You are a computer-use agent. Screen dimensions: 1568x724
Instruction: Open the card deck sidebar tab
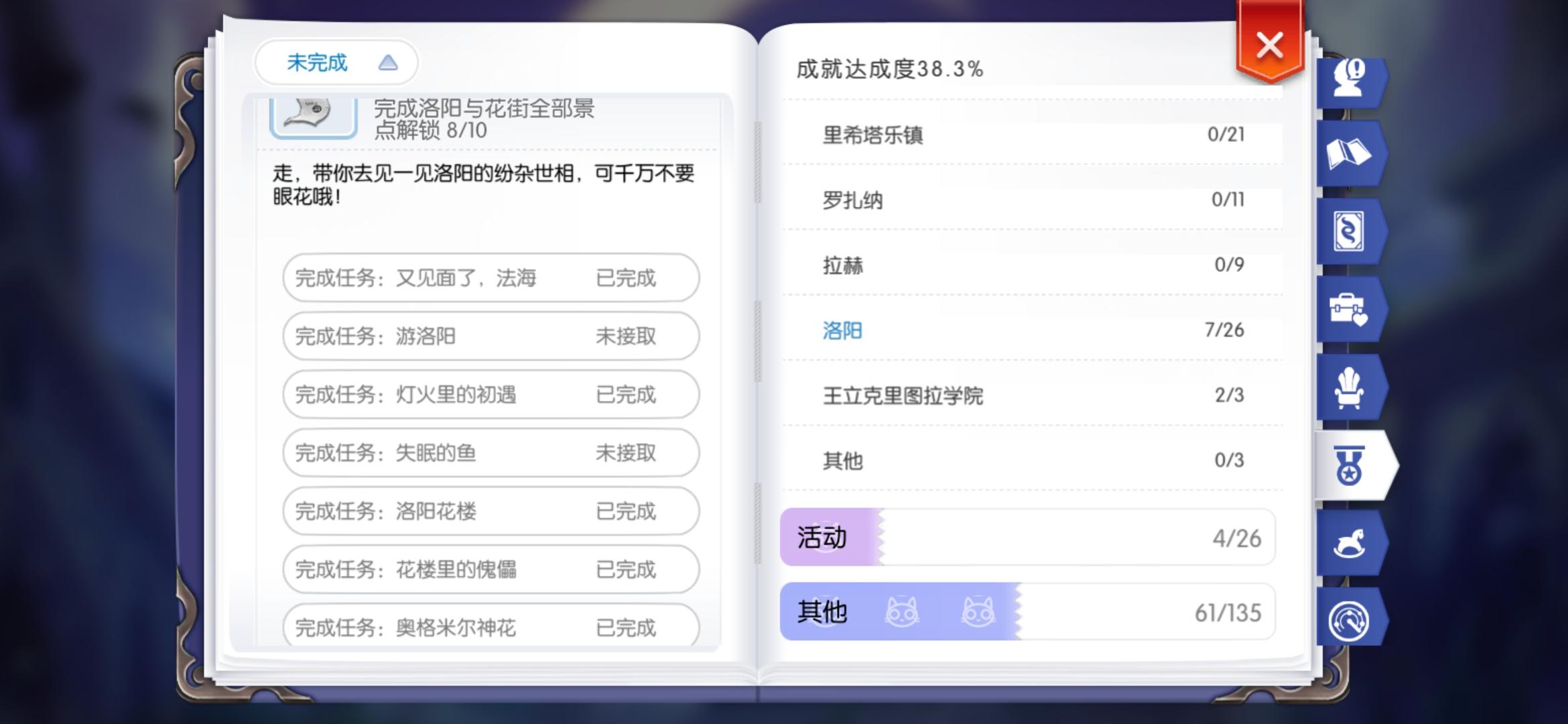(1350, 232)
